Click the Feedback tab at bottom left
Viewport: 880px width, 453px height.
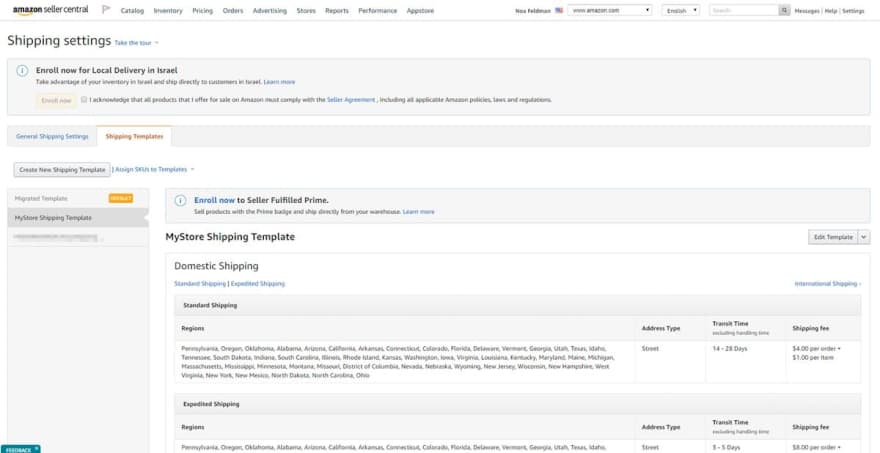point(19,449)
